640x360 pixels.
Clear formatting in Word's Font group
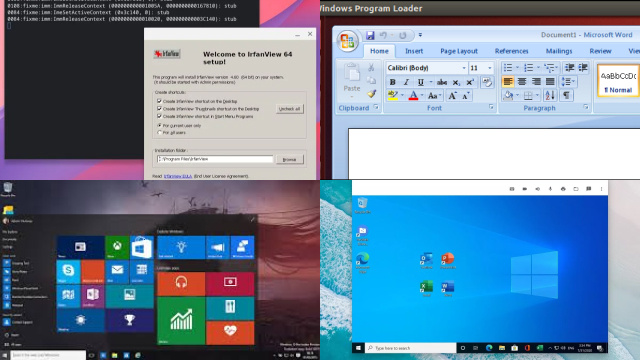487,82
